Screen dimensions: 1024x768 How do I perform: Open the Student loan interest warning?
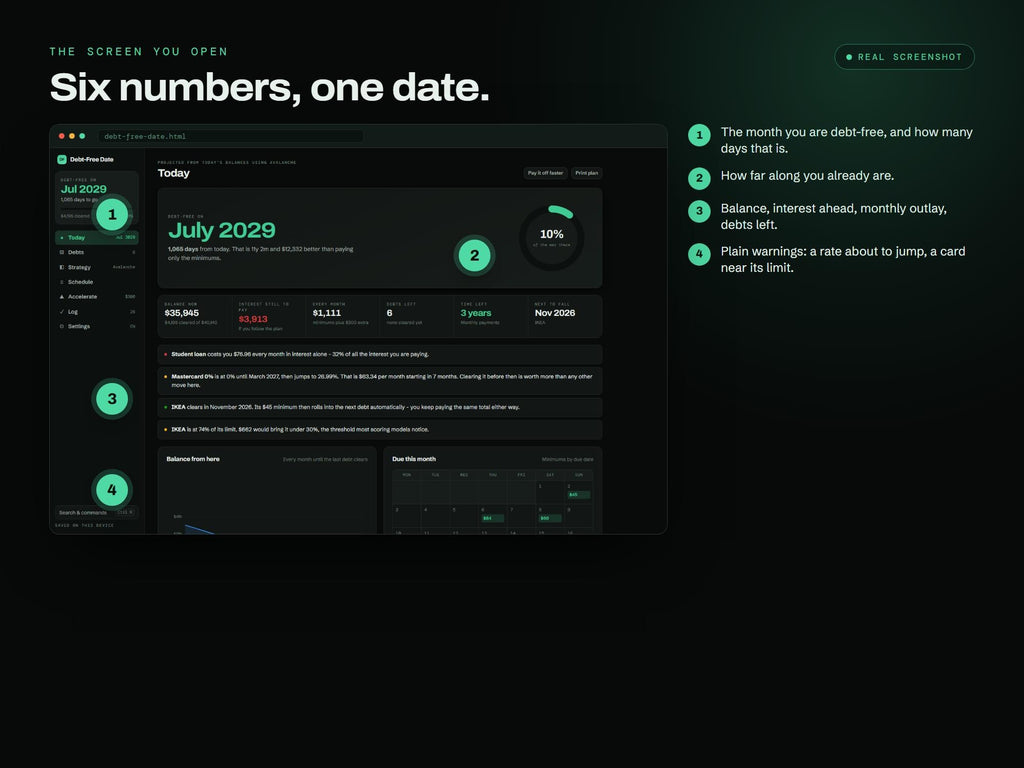379,355
